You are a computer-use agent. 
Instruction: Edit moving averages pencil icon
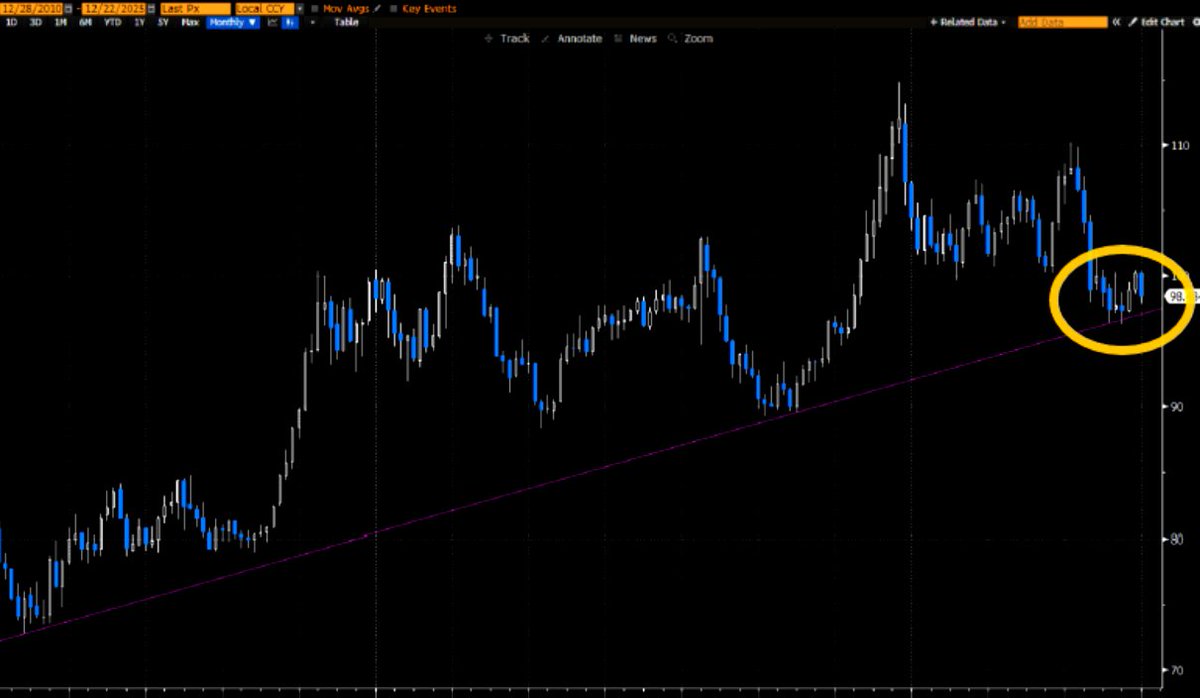(375, 9)
